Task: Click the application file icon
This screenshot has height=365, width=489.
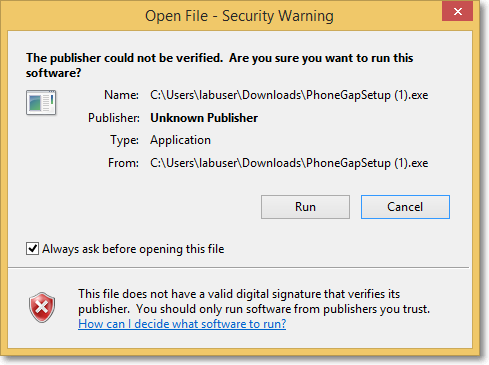Action: [41, 102]
